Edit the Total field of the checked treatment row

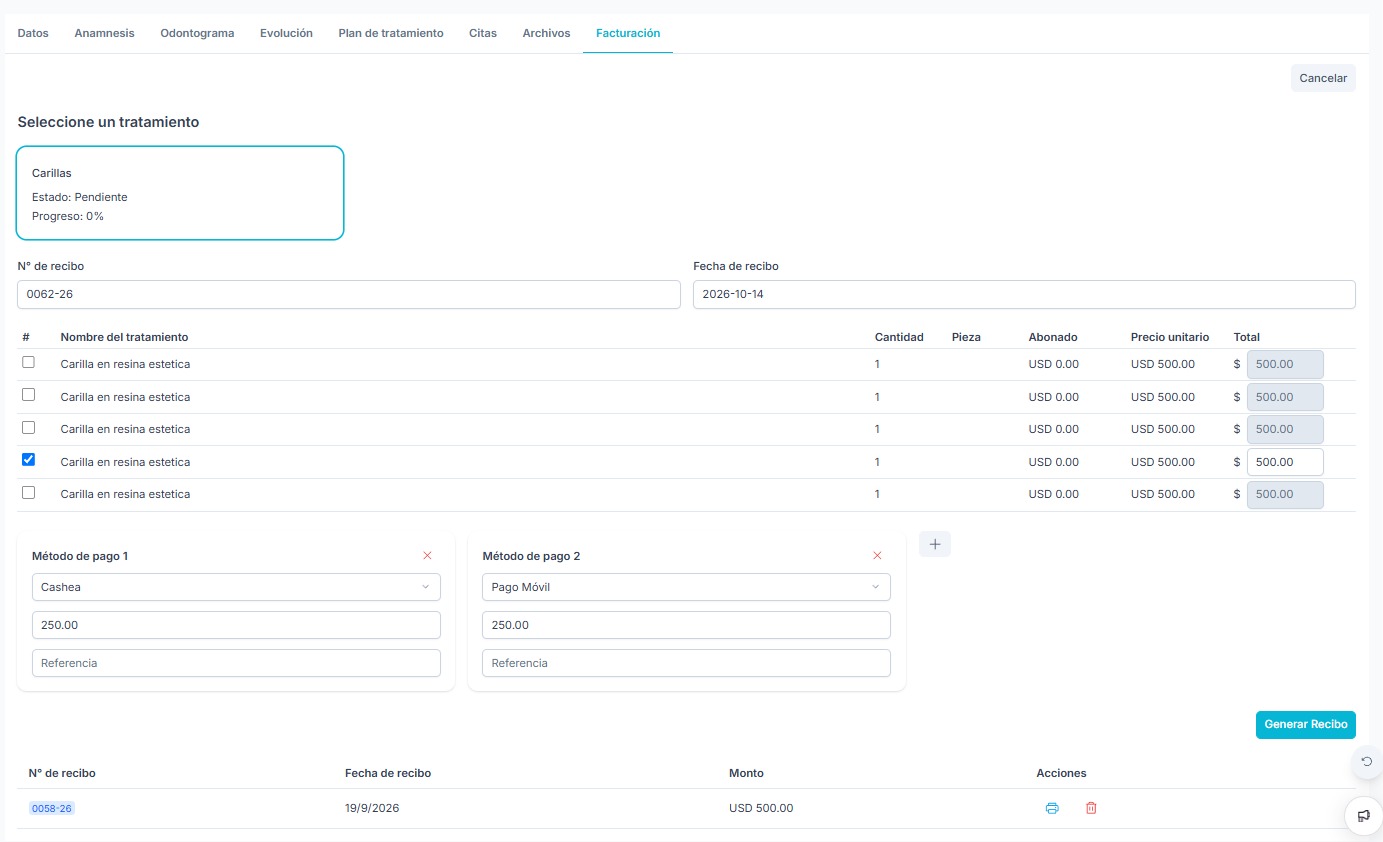[x=1285, y=462]
